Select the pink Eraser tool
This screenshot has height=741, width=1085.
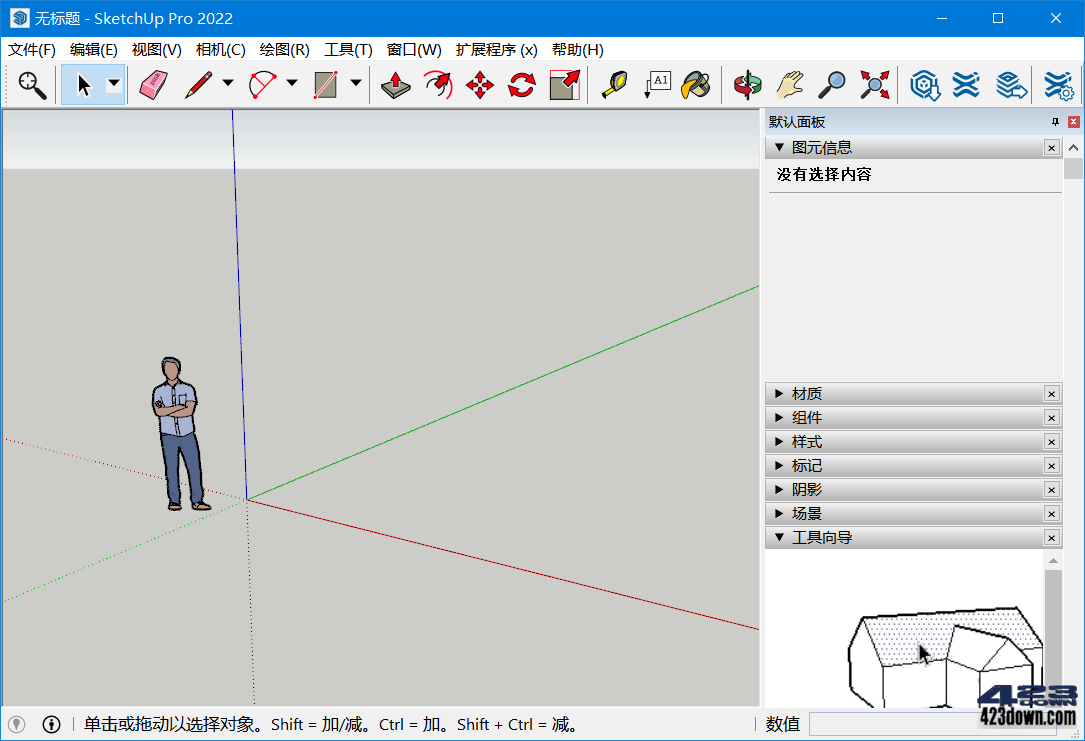[x=153, y=85]
